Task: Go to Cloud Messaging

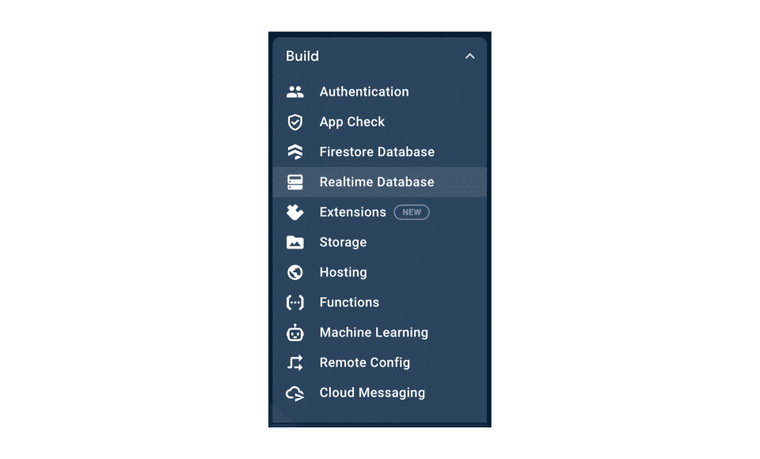Action: pos(372,393)
